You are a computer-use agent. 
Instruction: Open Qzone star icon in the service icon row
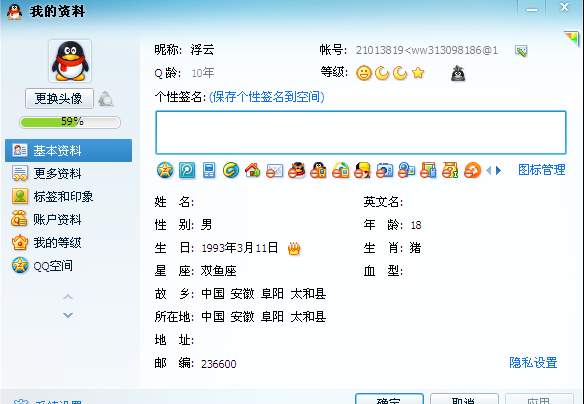pyautogui.click(x=165, y=171)
